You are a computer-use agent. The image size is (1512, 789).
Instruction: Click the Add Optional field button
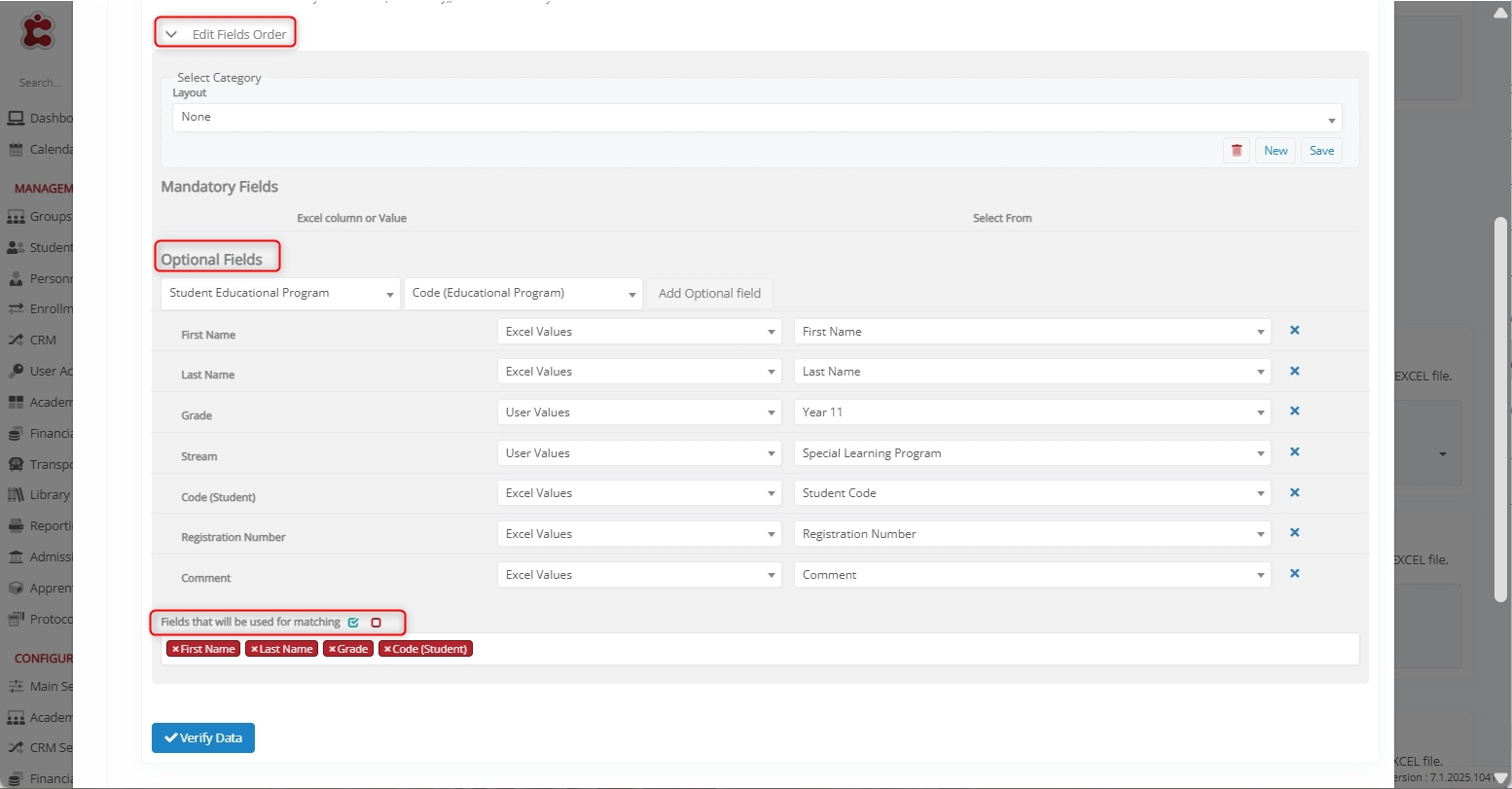click(x=709, y=294)
